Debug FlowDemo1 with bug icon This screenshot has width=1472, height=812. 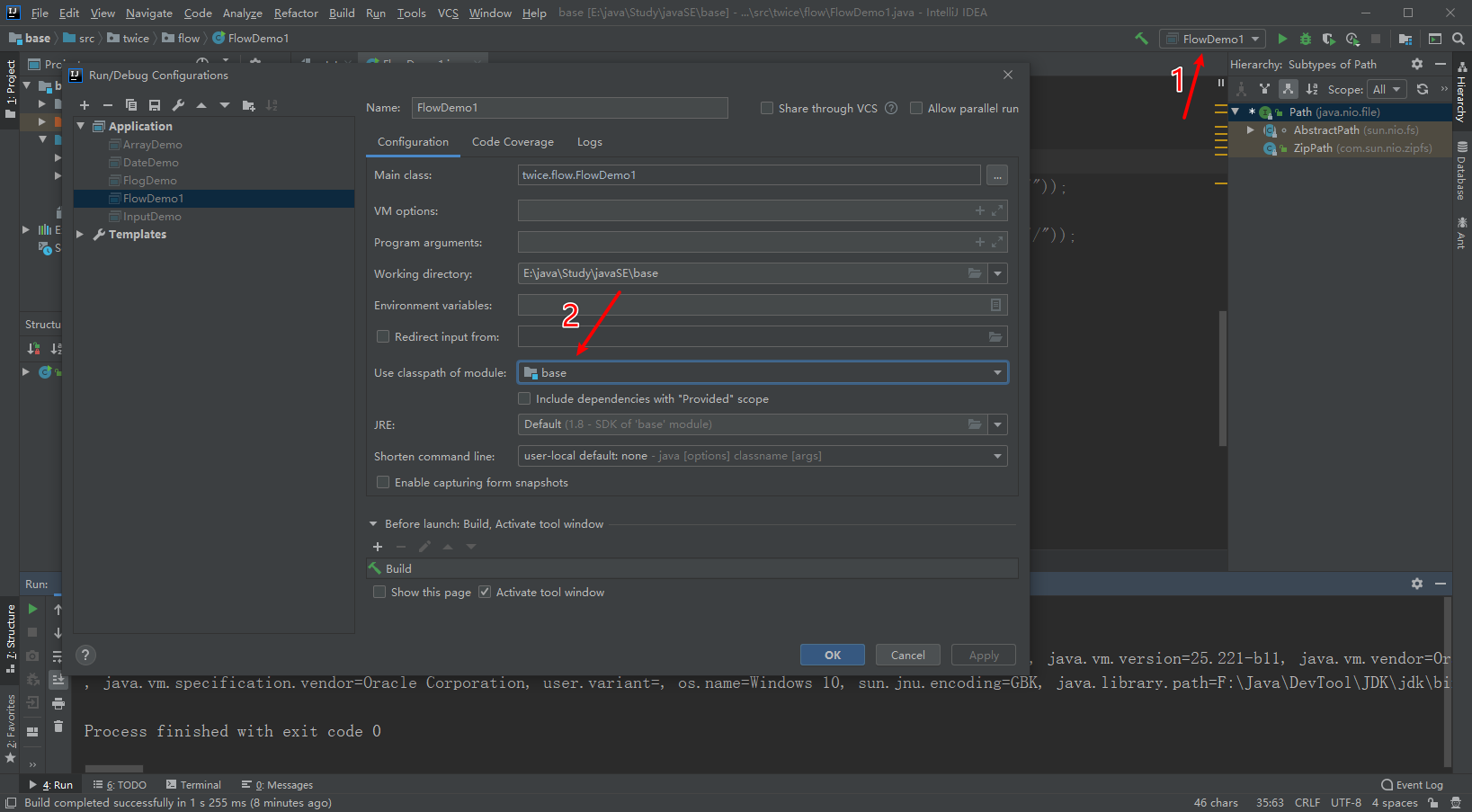[x=1306, y=39]
